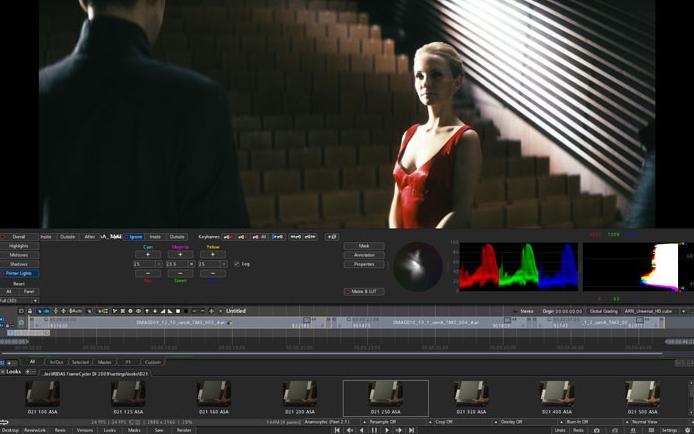Click the close X beside Looks panel
Image resolution: width=694 pixels, height=434 pixels.
(3, 372)
